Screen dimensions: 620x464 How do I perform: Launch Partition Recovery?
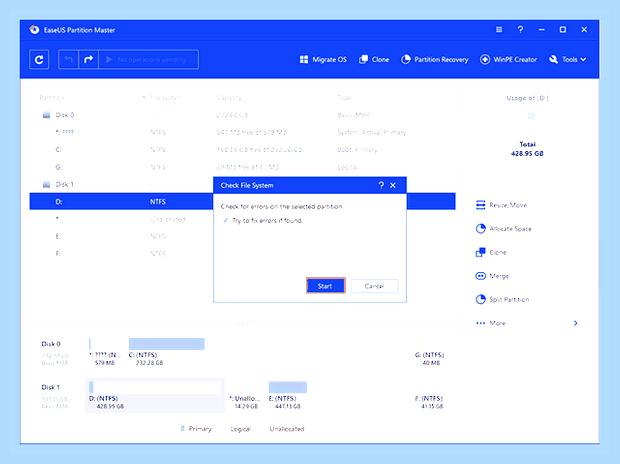click(435, 60)
